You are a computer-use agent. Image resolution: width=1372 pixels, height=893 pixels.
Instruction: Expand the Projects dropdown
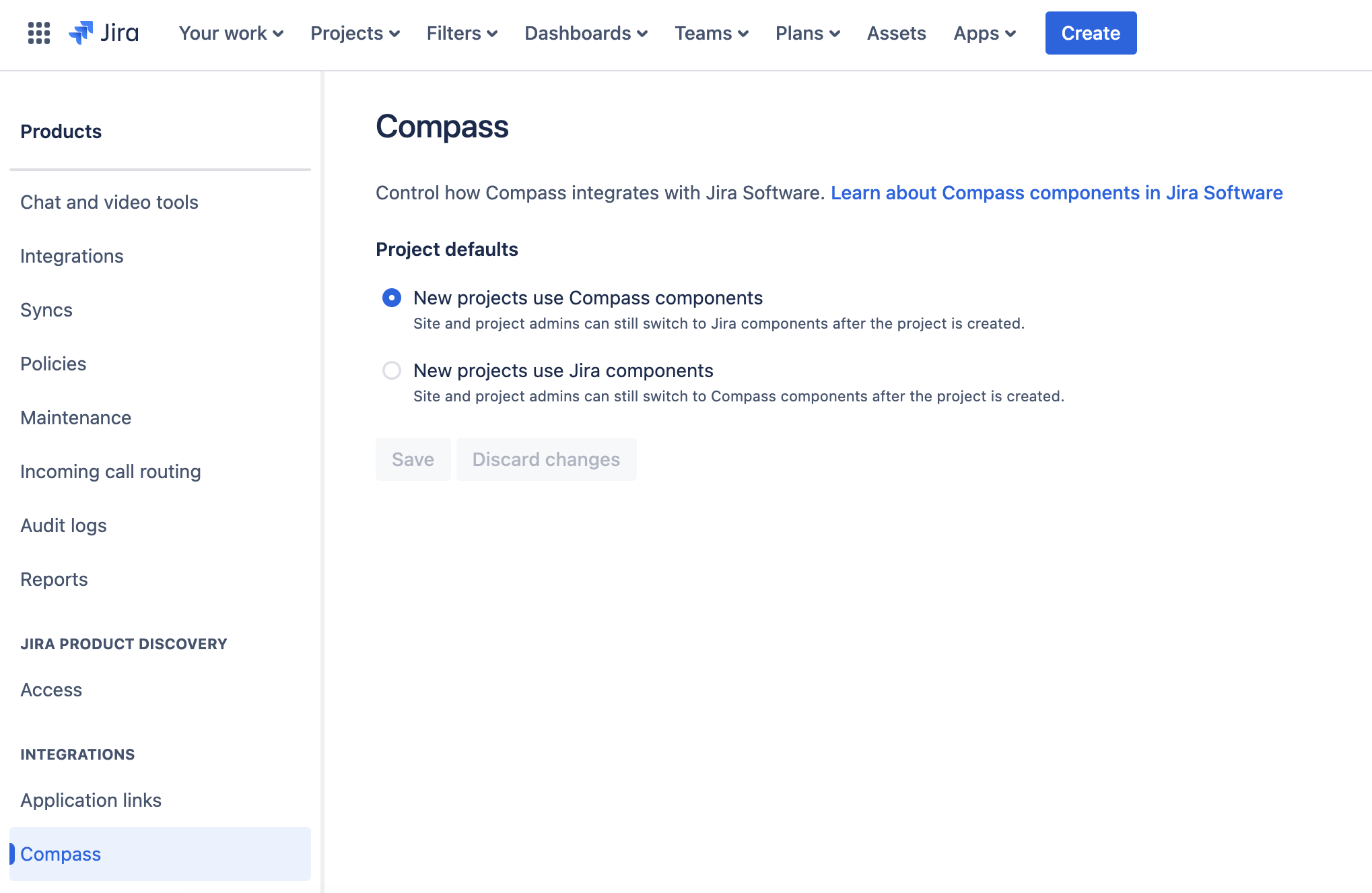point(354,33)
